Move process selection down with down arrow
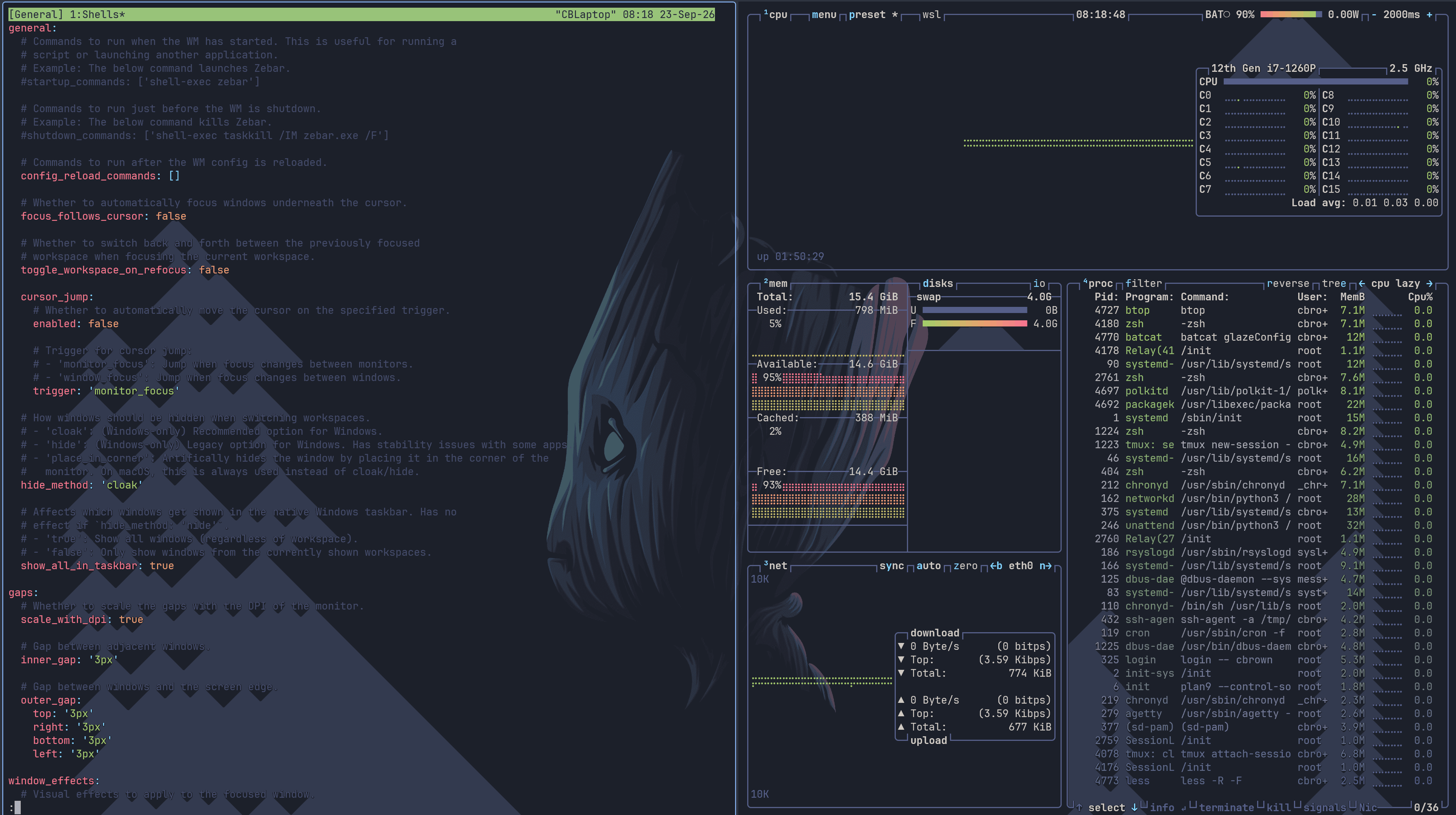 (x=1134, y=807)
